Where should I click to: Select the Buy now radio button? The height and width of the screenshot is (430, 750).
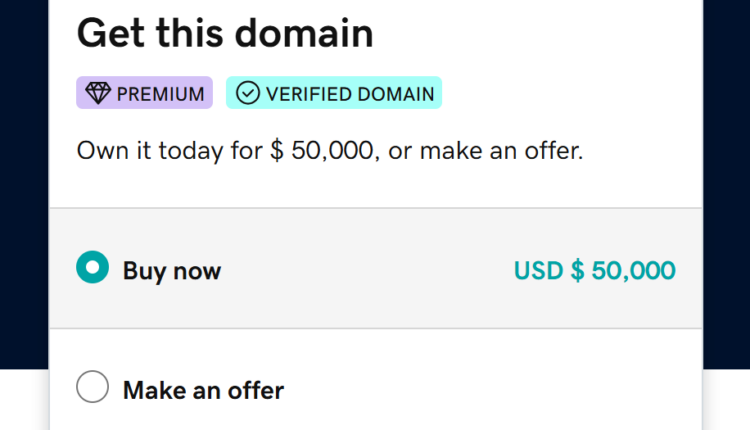(x=92, y=268)
